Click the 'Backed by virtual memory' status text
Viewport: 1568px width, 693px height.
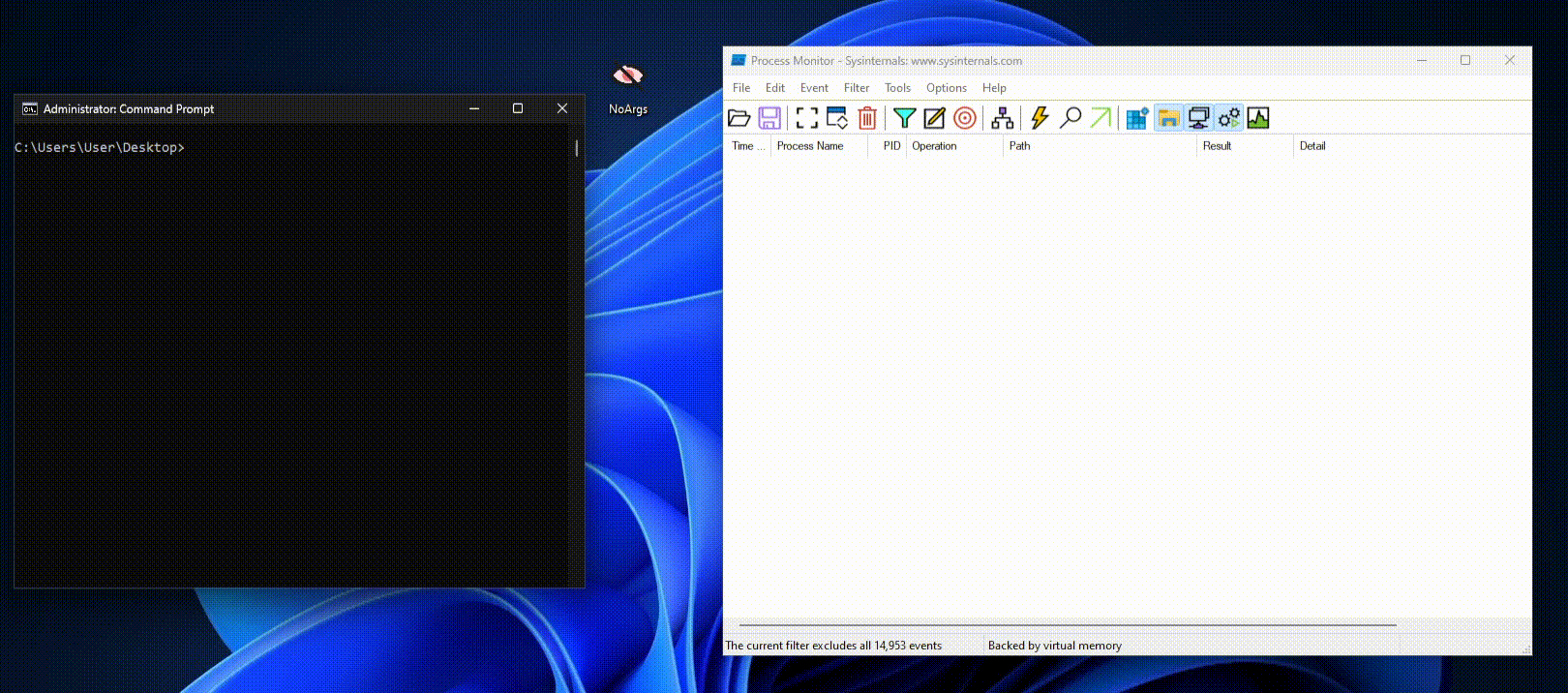1055,646
